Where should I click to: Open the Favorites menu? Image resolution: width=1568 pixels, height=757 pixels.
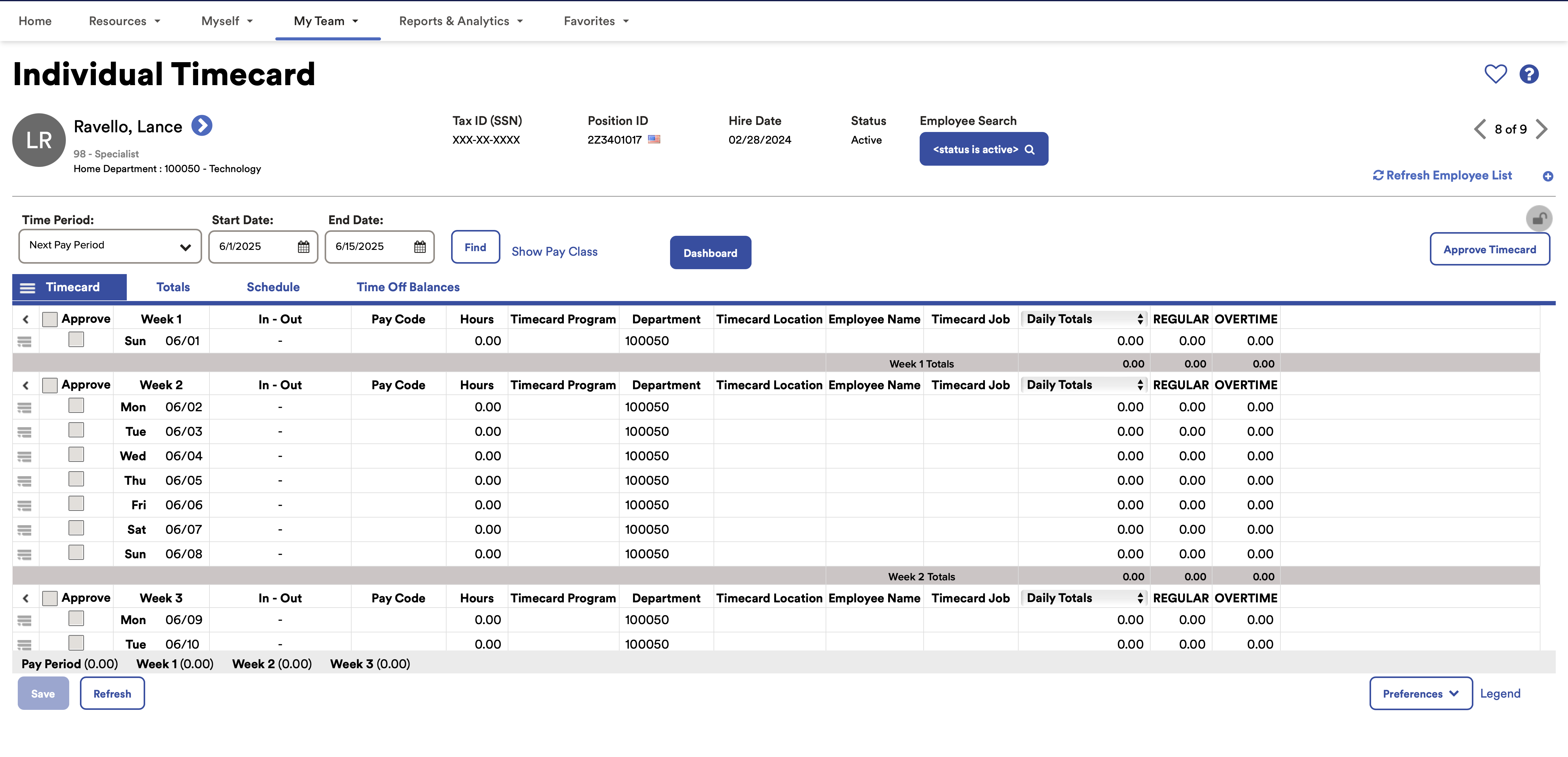coord(597,21)
